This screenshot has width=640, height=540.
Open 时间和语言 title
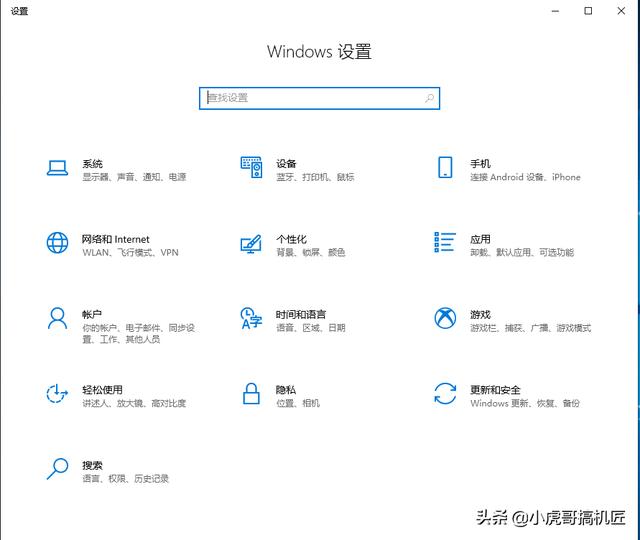(x=301, y=314)
